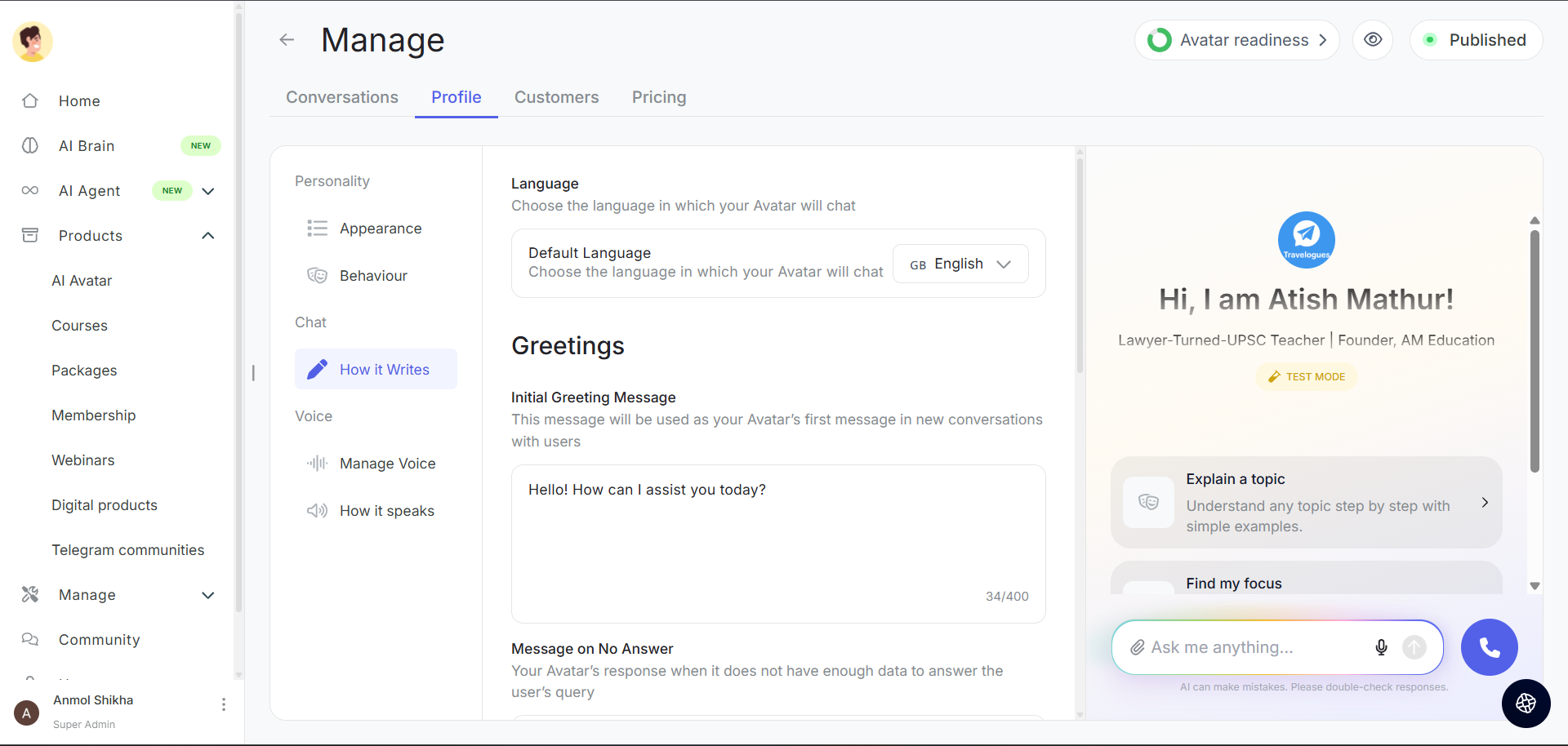
Task: Expand the AI Agent submenu chevron
Action: point(208,191)
